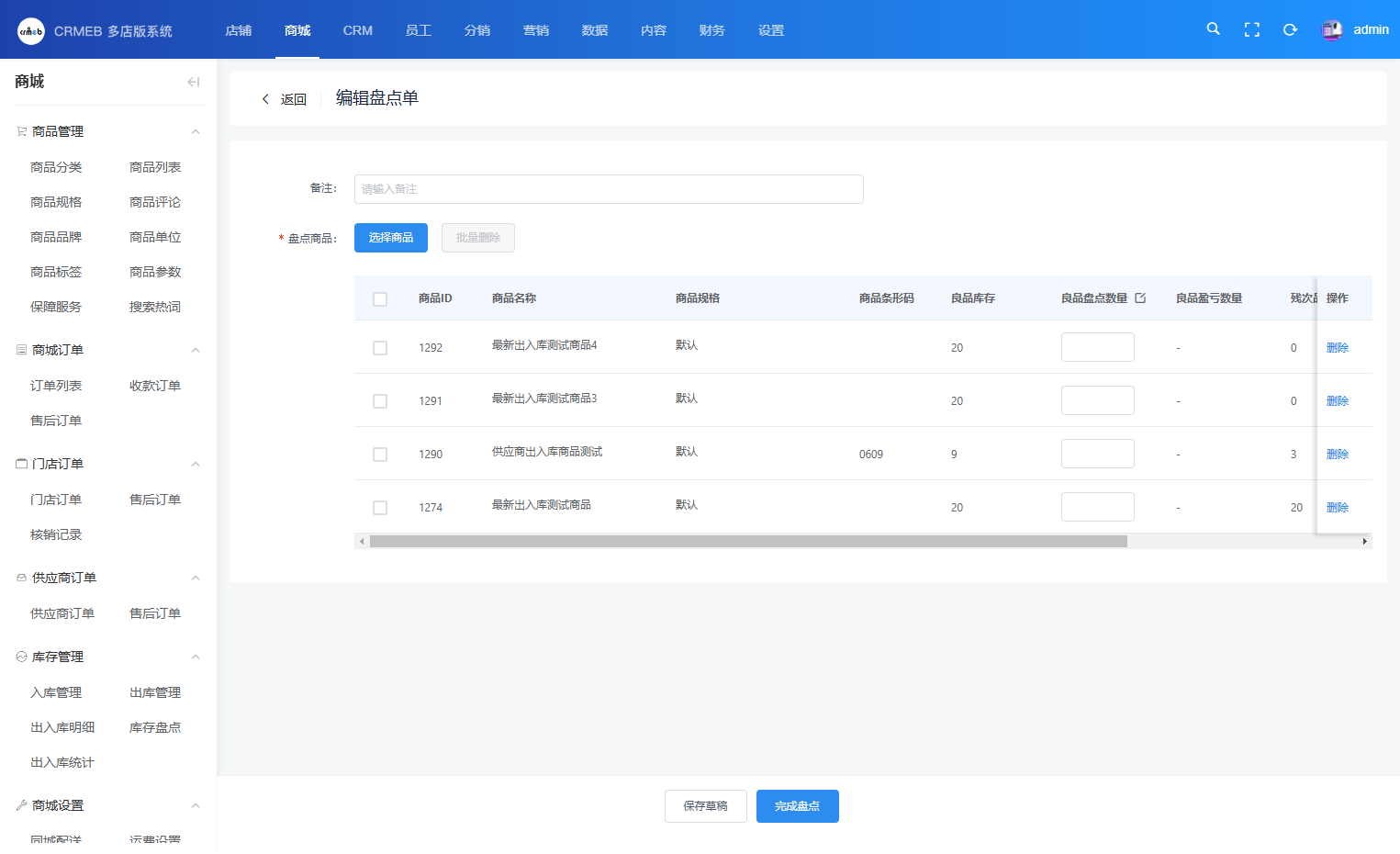This screenshot has width=1400, height=854.
Task: Collapse the 库存管理 sidebar group
Action: pyautogui.click(x=196, y=657)
